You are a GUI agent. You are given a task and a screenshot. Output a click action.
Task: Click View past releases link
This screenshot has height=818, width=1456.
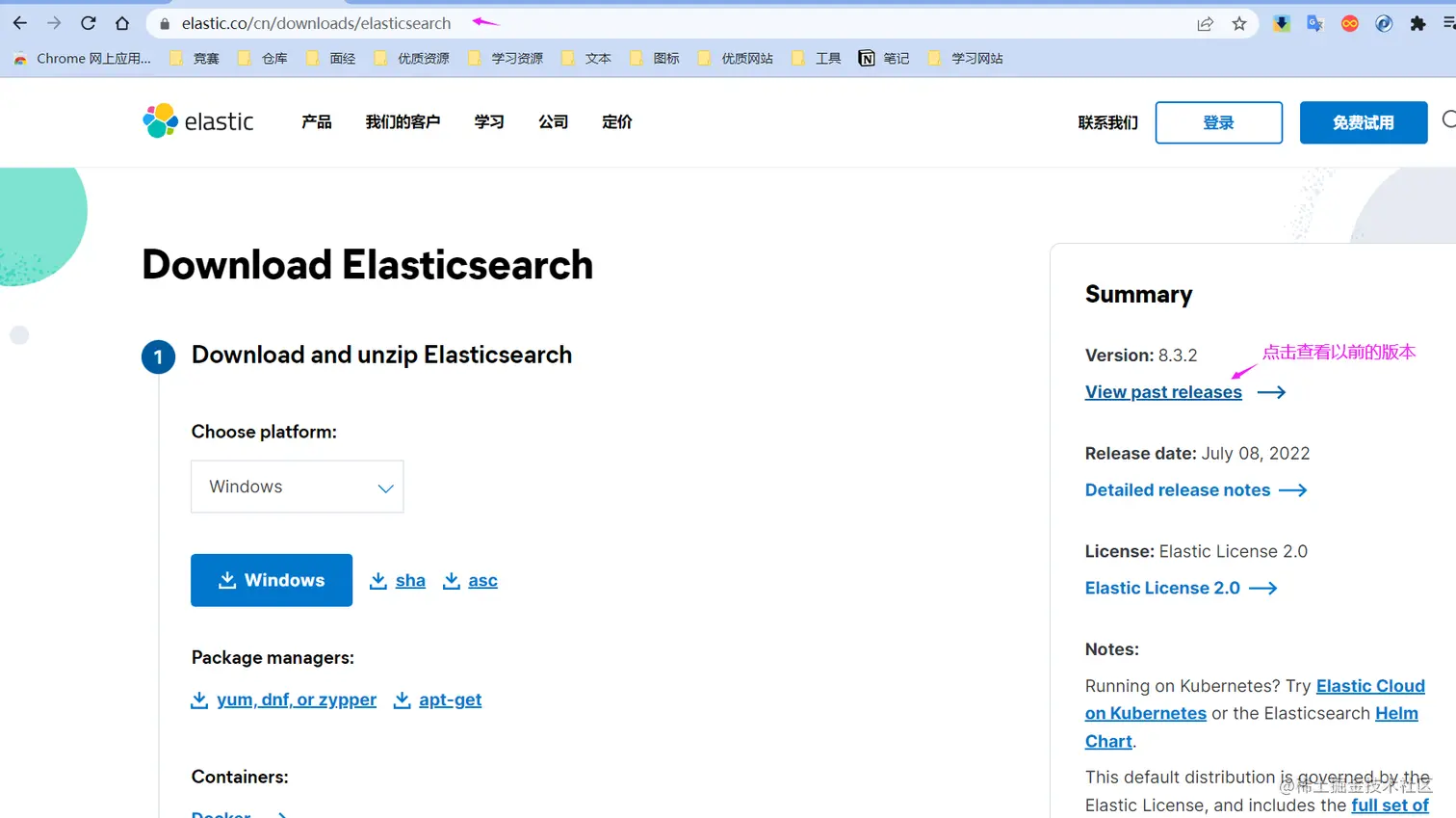(1163, 392)
